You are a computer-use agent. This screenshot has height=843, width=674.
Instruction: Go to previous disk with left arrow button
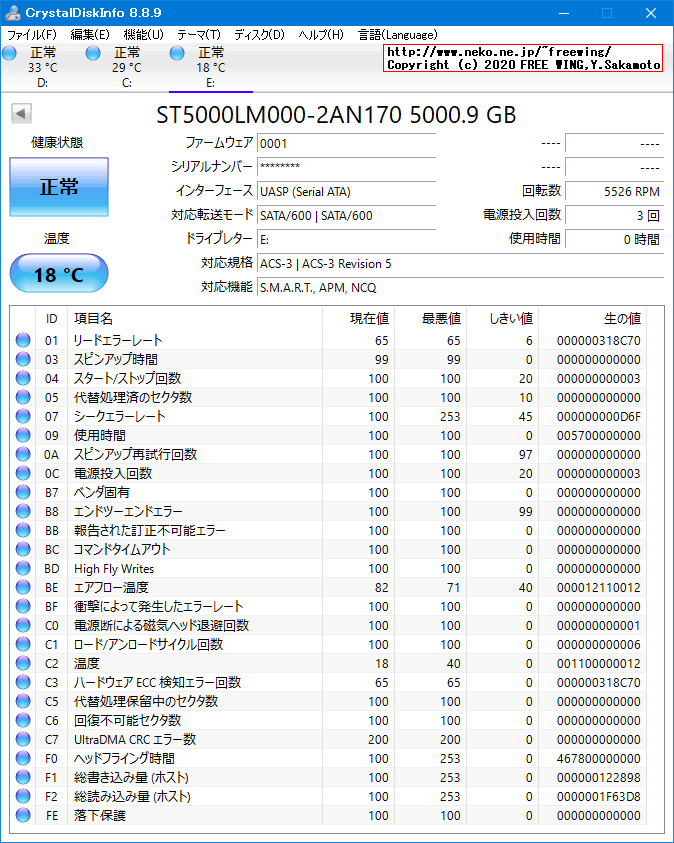(21, 113)
